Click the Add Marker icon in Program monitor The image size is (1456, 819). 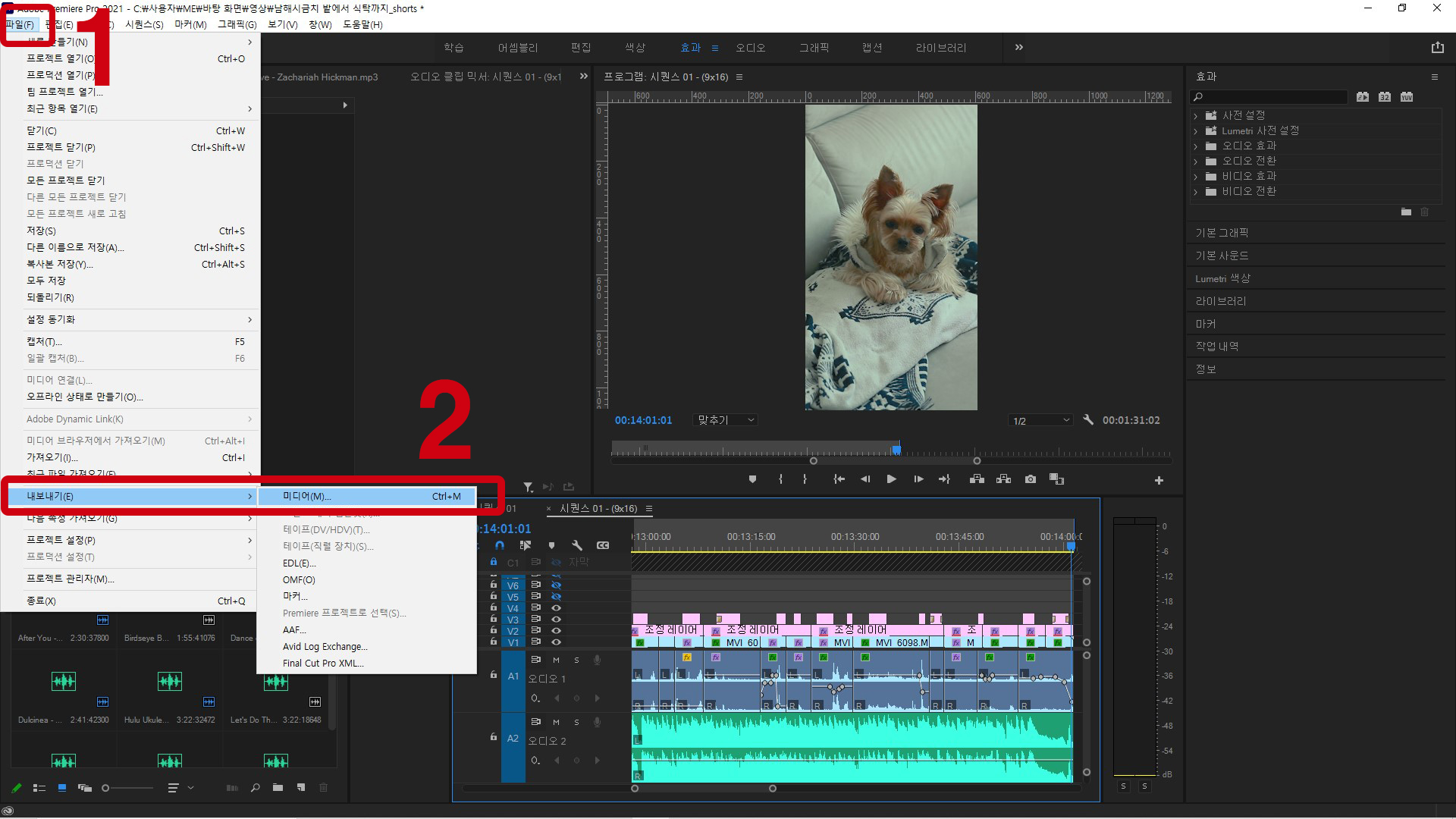click(x=752, y=479)
